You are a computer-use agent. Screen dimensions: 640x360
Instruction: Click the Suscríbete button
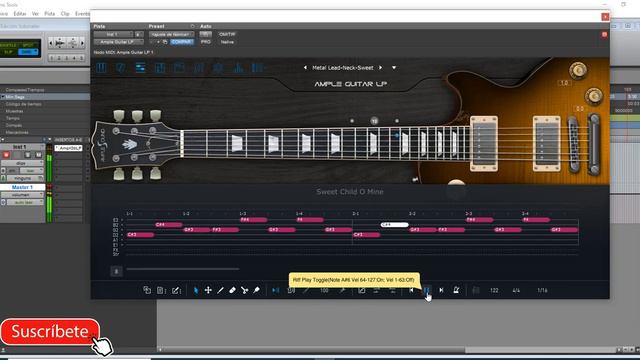[50, 331]
